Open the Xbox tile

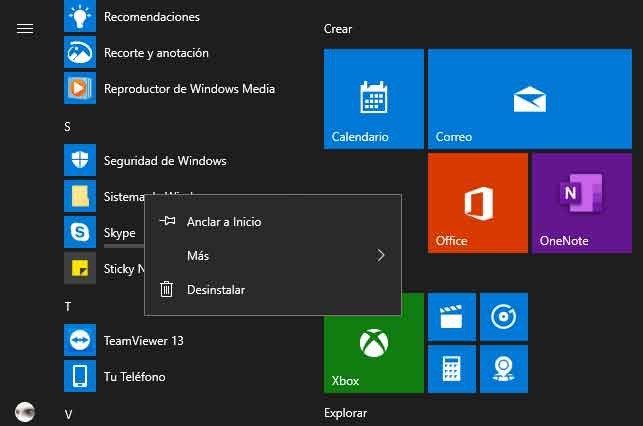click(374, 353)
